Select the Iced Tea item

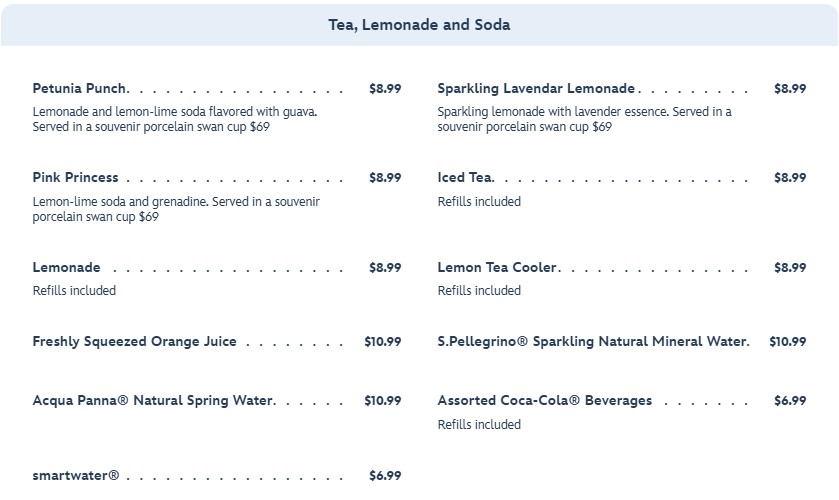(465, 177)
